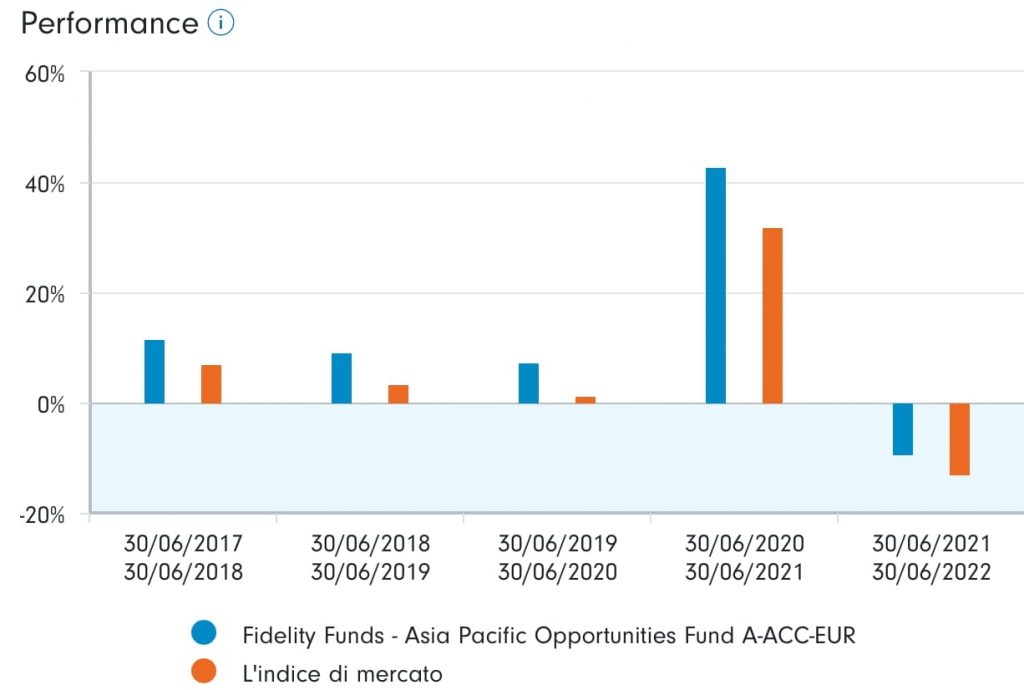Screen dimensions: 1024x690
Task: Click the Performance heading text
Action: click(x=109, y=23)
